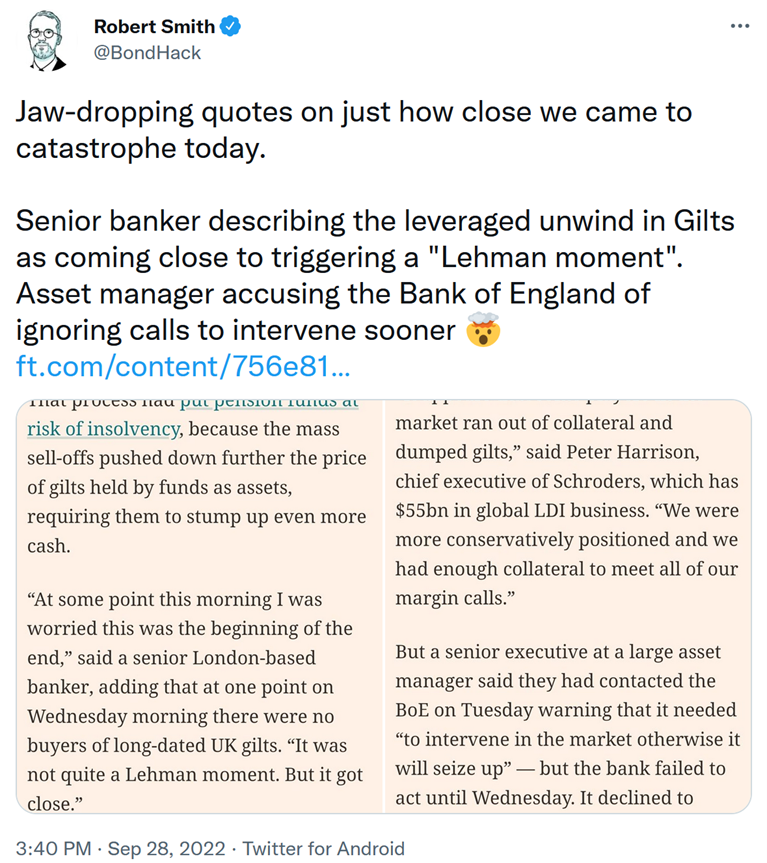
Task: Click the "requiring them to stump up" text
Action: pos(196,516)
